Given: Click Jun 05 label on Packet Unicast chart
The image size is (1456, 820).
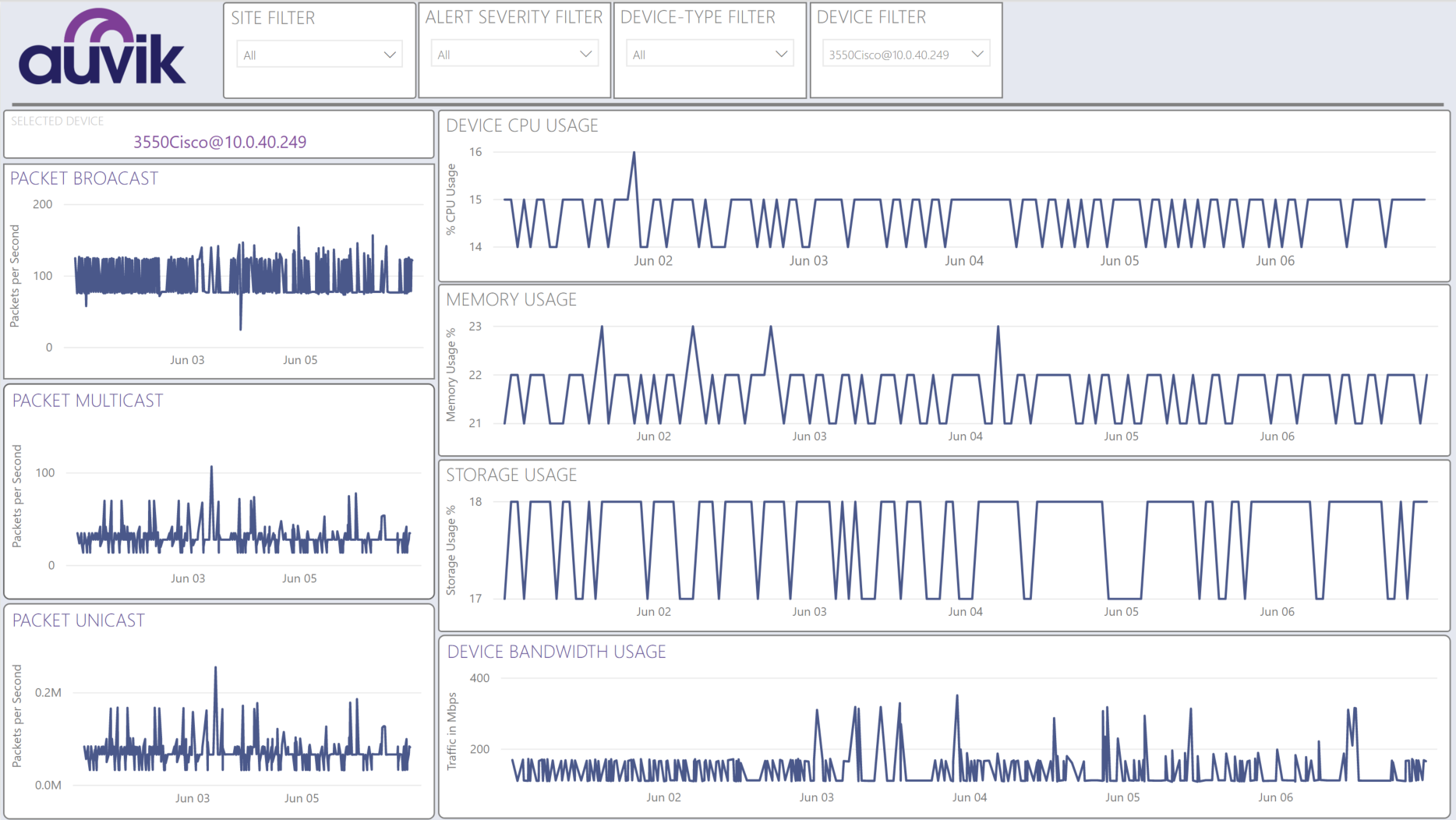Looking at the screenshot, I should [x=302, y=798].
